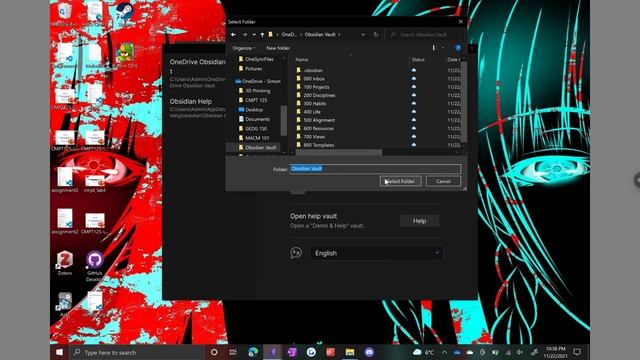Open view options dropdown arrow
Screen dimensions: 640x360
(x=443, y=48)
